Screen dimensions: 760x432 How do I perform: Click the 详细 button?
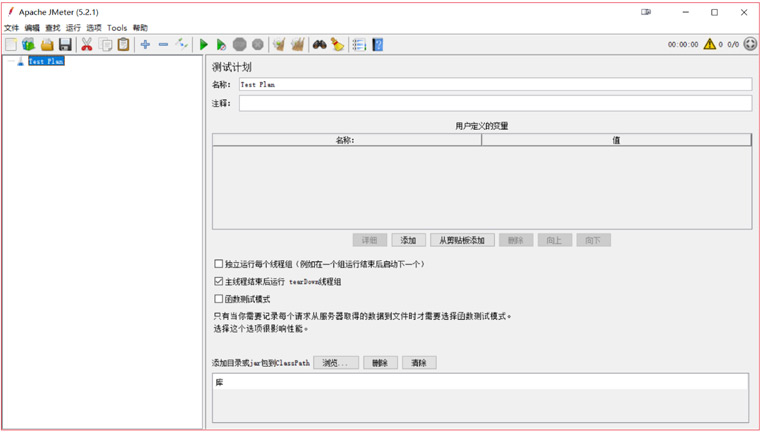coord(370,240)
